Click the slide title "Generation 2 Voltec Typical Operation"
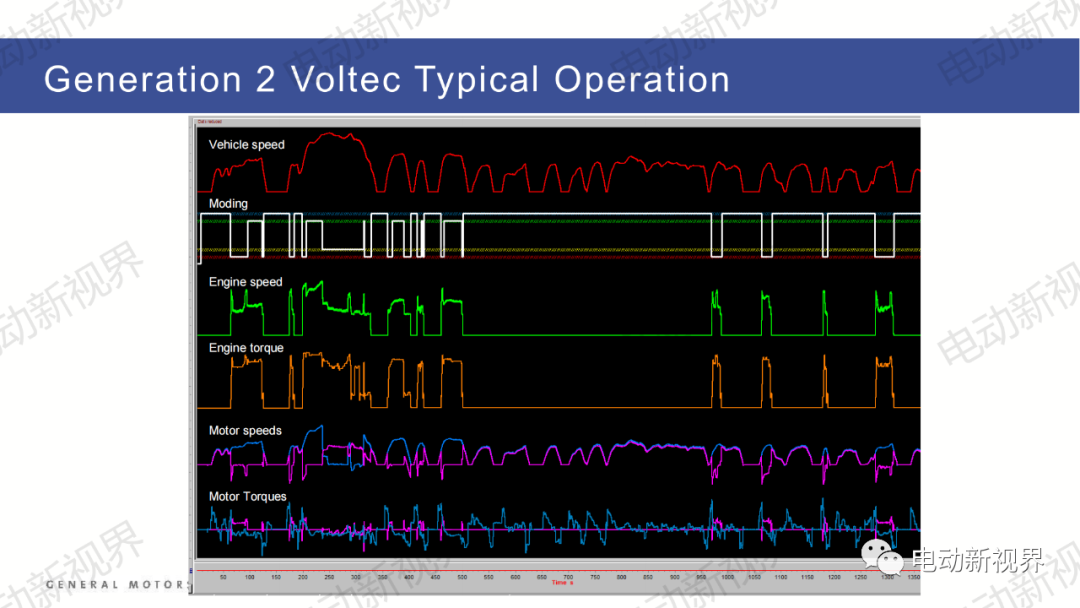The width and height of the screenshot is (1080, 608). tap(386, 79)
